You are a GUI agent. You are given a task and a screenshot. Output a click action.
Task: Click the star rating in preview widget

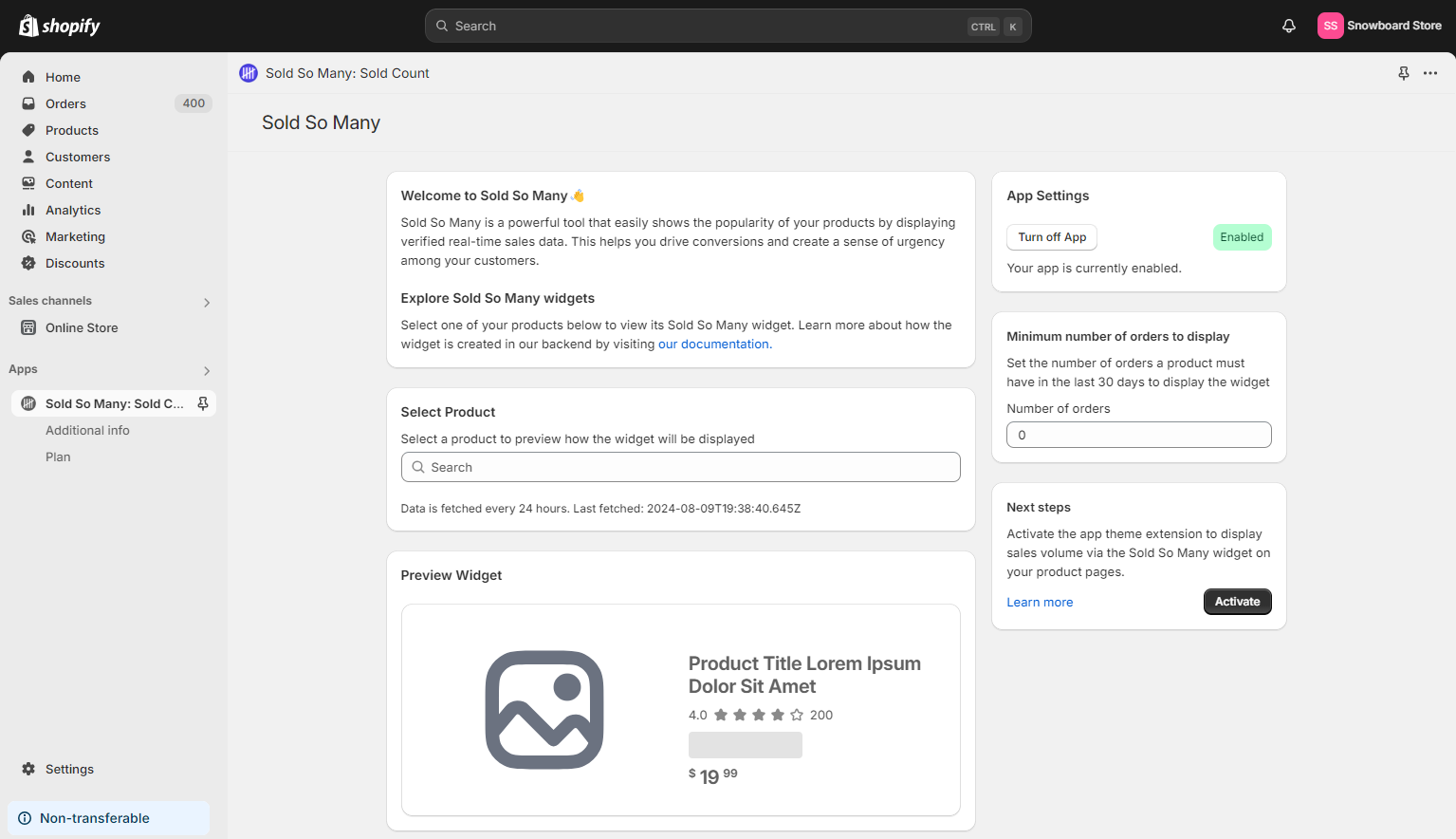click(x=759, y=715)
